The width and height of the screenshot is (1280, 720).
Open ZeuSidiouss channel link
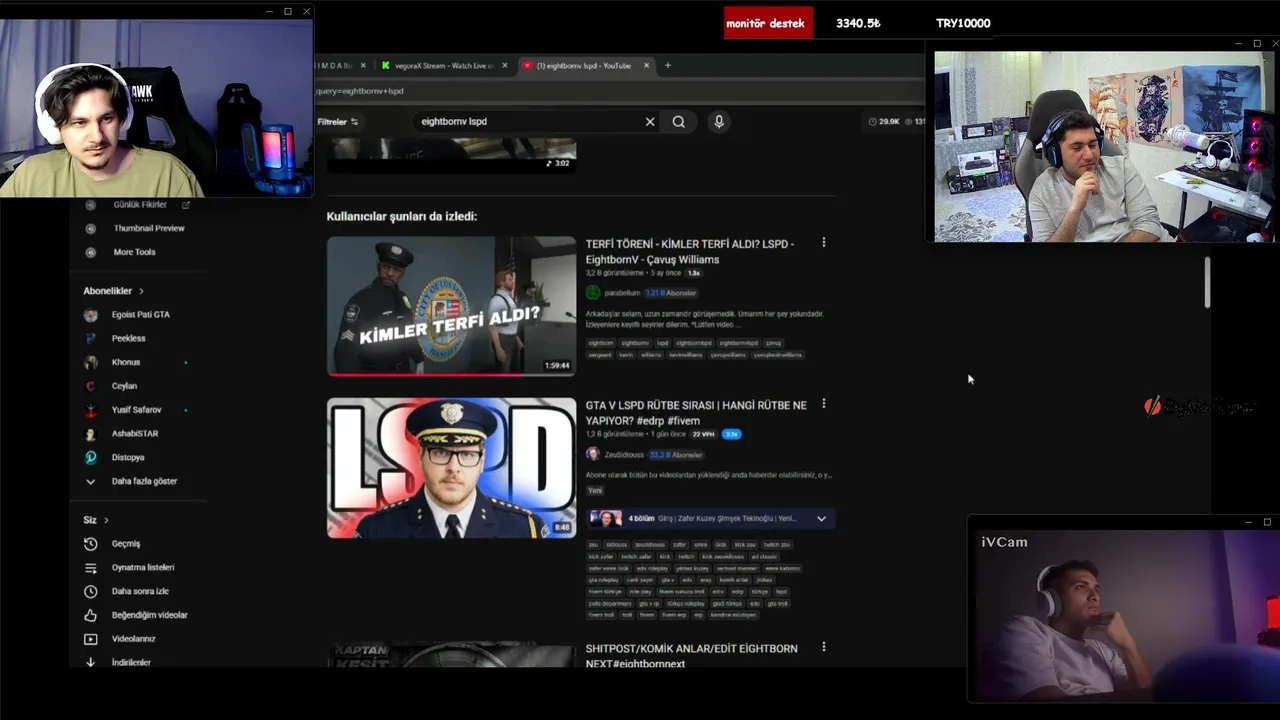pyautogui.click(x=625, y=455)
